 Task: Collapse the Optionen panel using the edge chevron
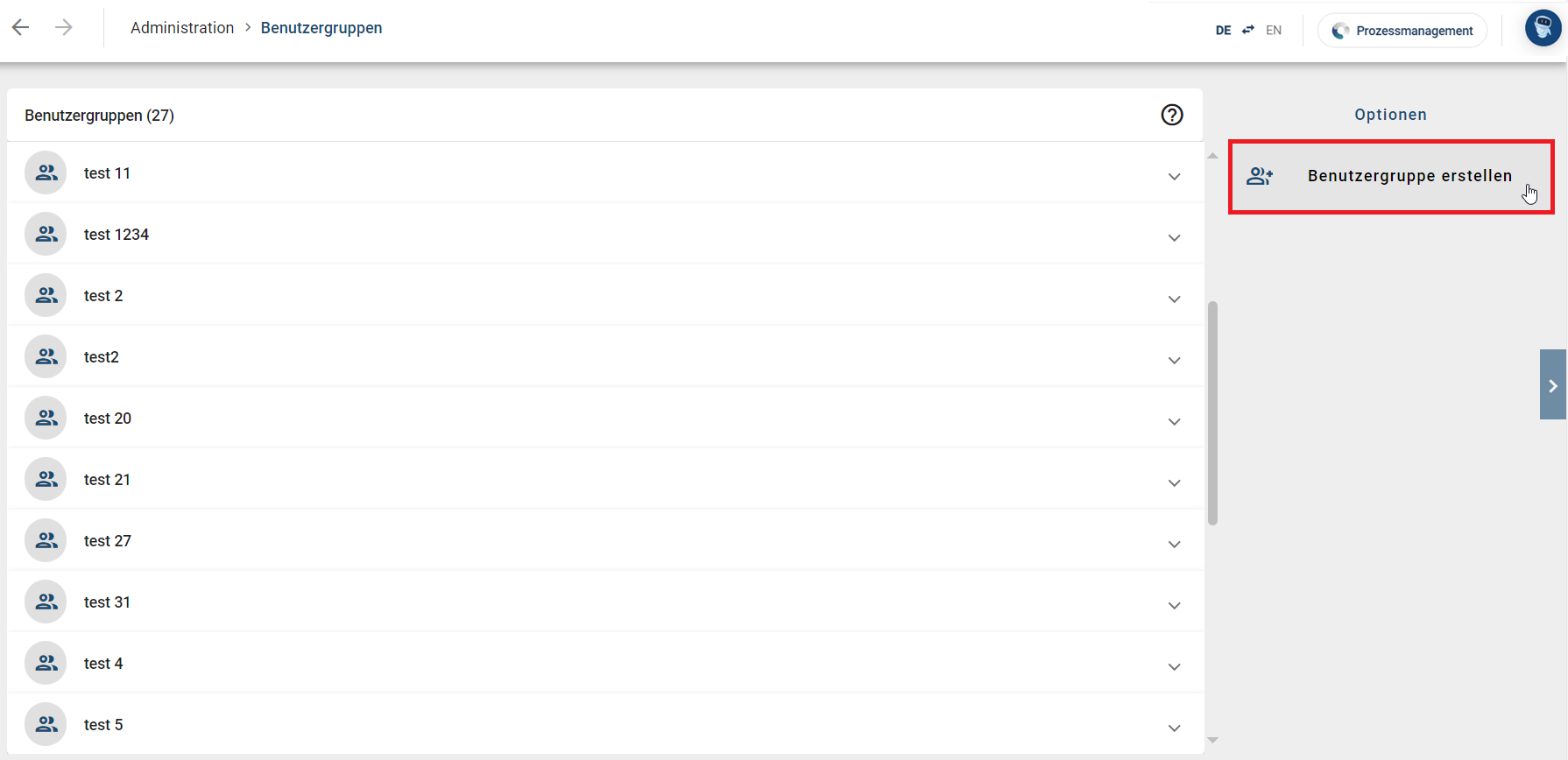pos(1554,384)
